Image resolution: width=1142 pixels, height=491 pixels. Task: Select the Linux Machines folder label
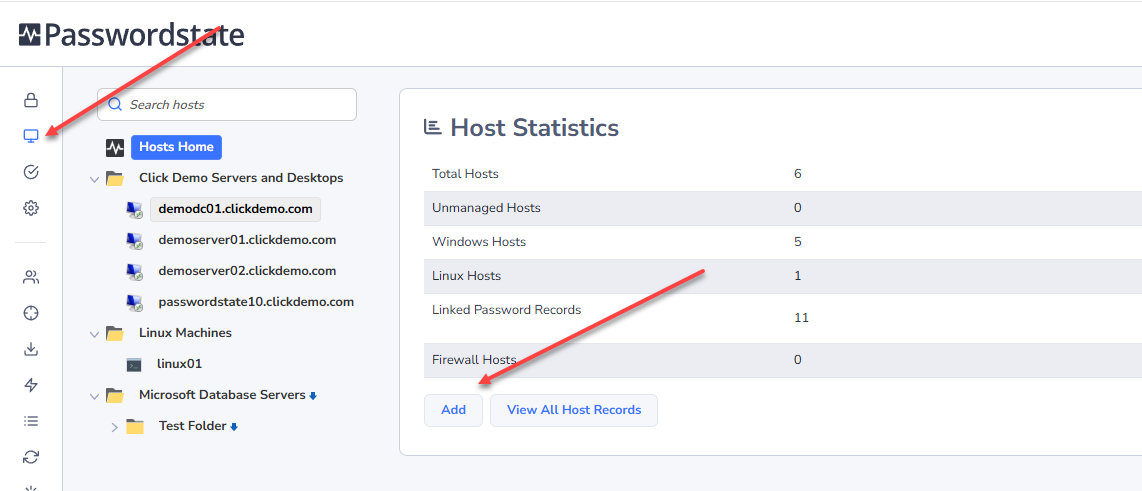(185, 333)
